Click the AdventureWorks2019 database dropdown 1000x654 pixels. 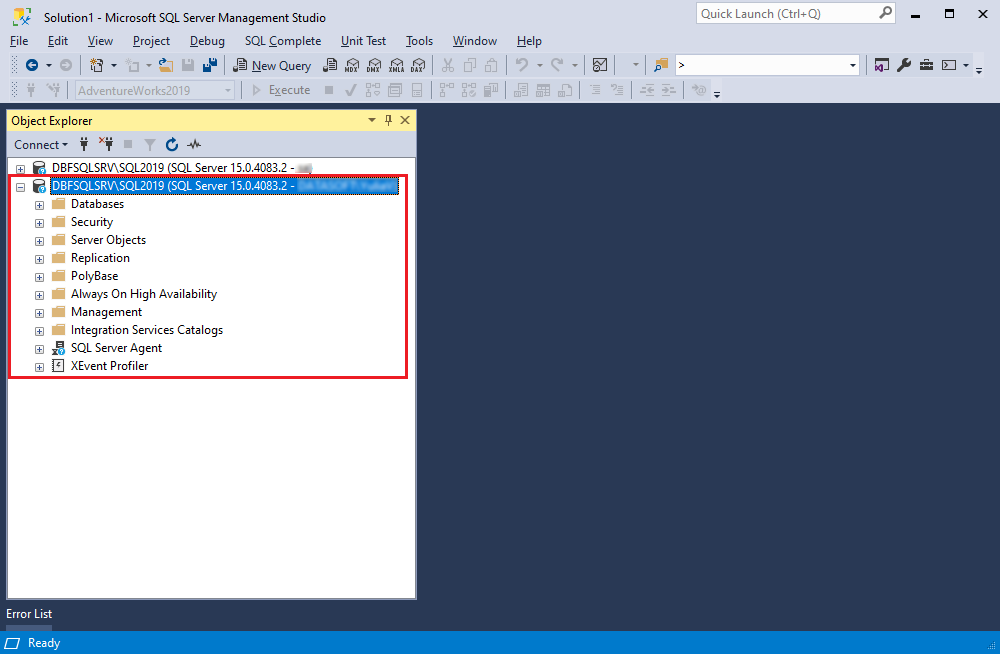tap(155, 90)
